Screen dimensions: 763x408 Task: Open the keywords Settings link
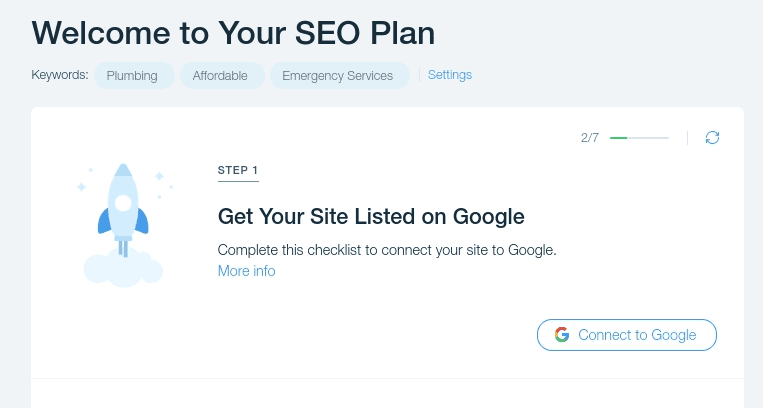450,75
